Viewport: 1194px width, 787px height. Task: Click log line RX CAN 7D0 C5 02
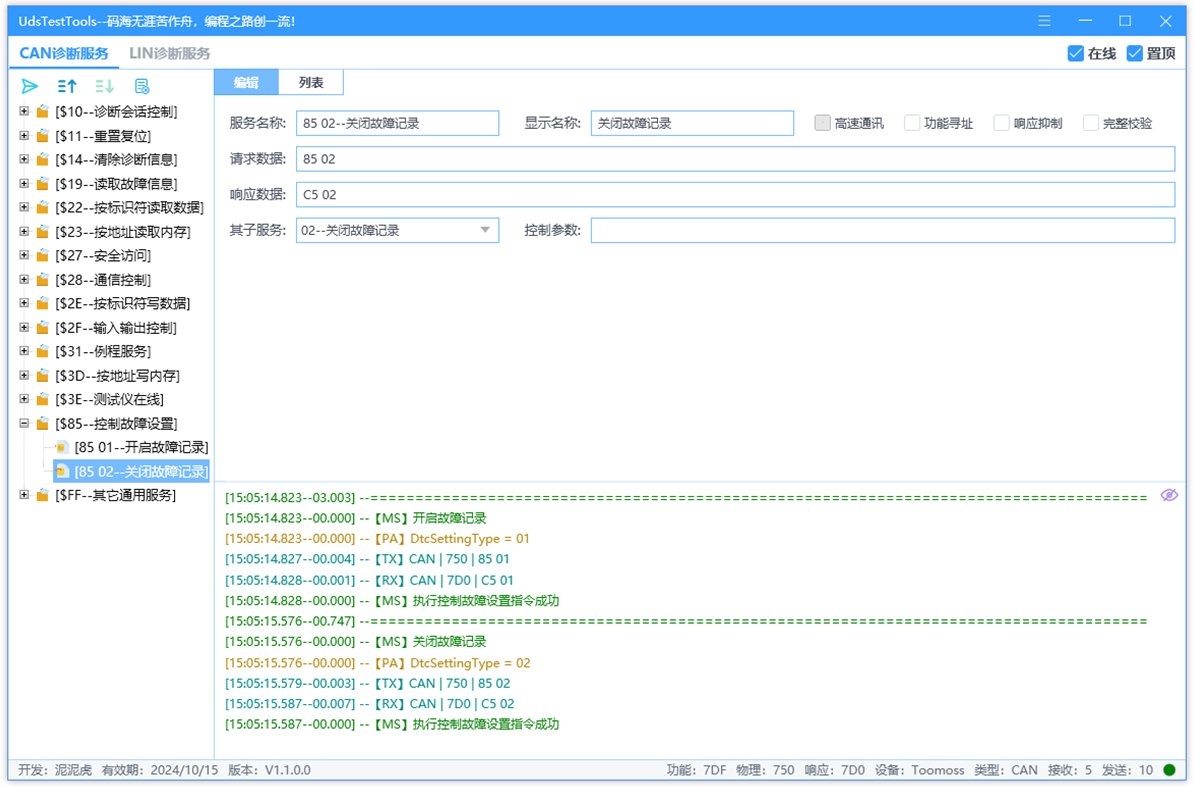tap(369, 704)
